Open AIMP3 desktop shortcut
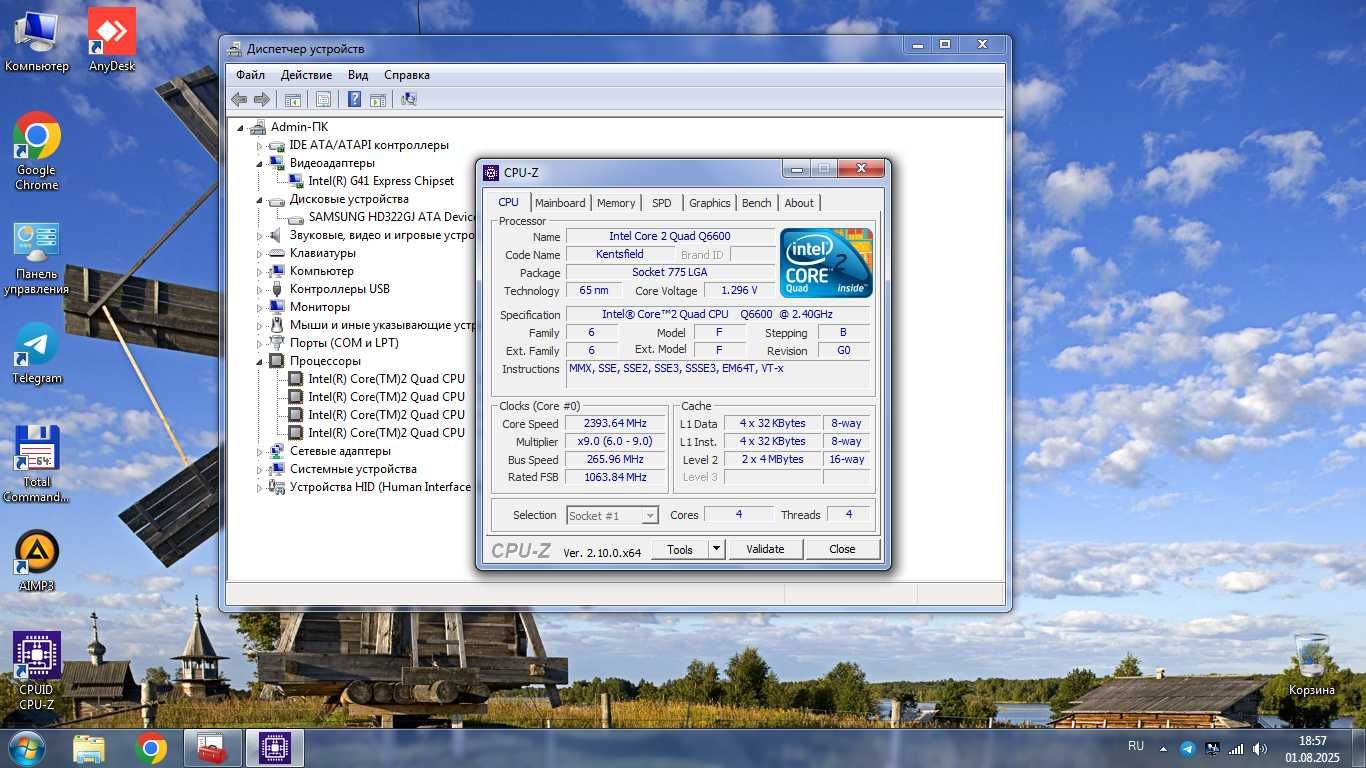This screenshot has height=768, width=1366. point(37,562)
